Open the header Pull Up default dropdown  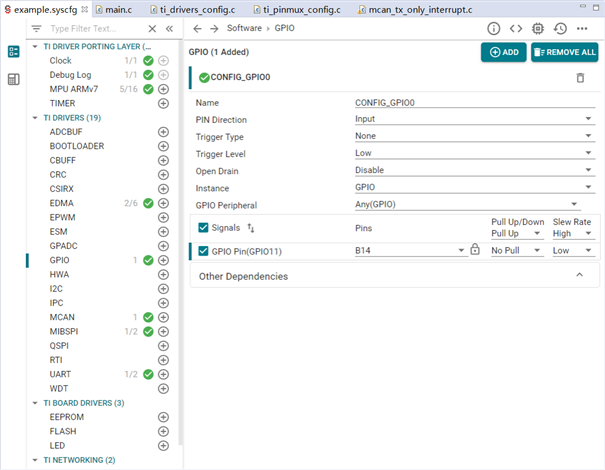coord(517,233)
